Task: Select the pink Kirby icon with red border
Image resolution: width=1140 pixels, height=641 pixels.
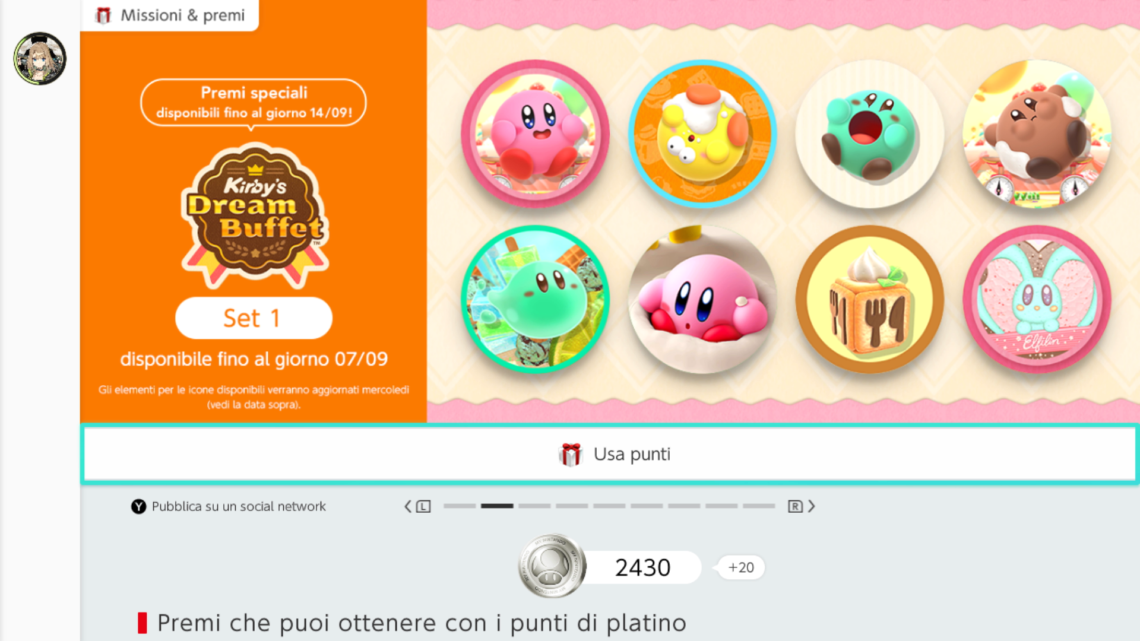Action: [x=535, y=134]
